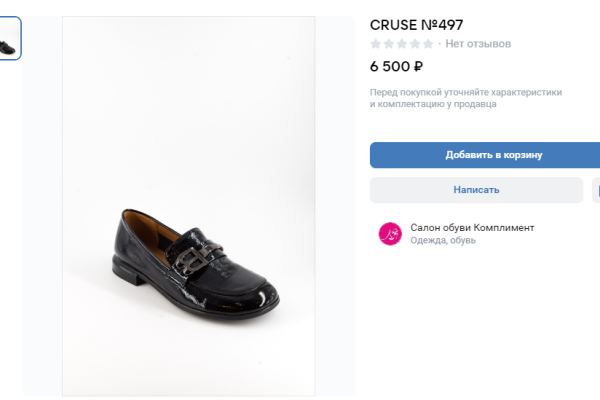Click the product title 'CRUSE №497'
This screenshot has height=400, width=600.
click(416, 24)
